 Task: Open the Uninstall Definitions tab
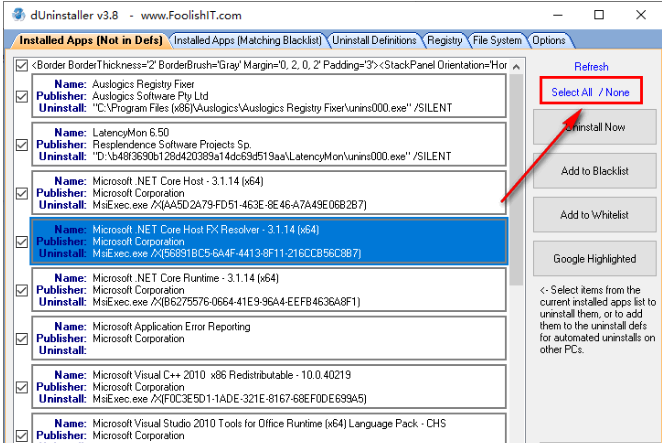[x=374, y=40]
